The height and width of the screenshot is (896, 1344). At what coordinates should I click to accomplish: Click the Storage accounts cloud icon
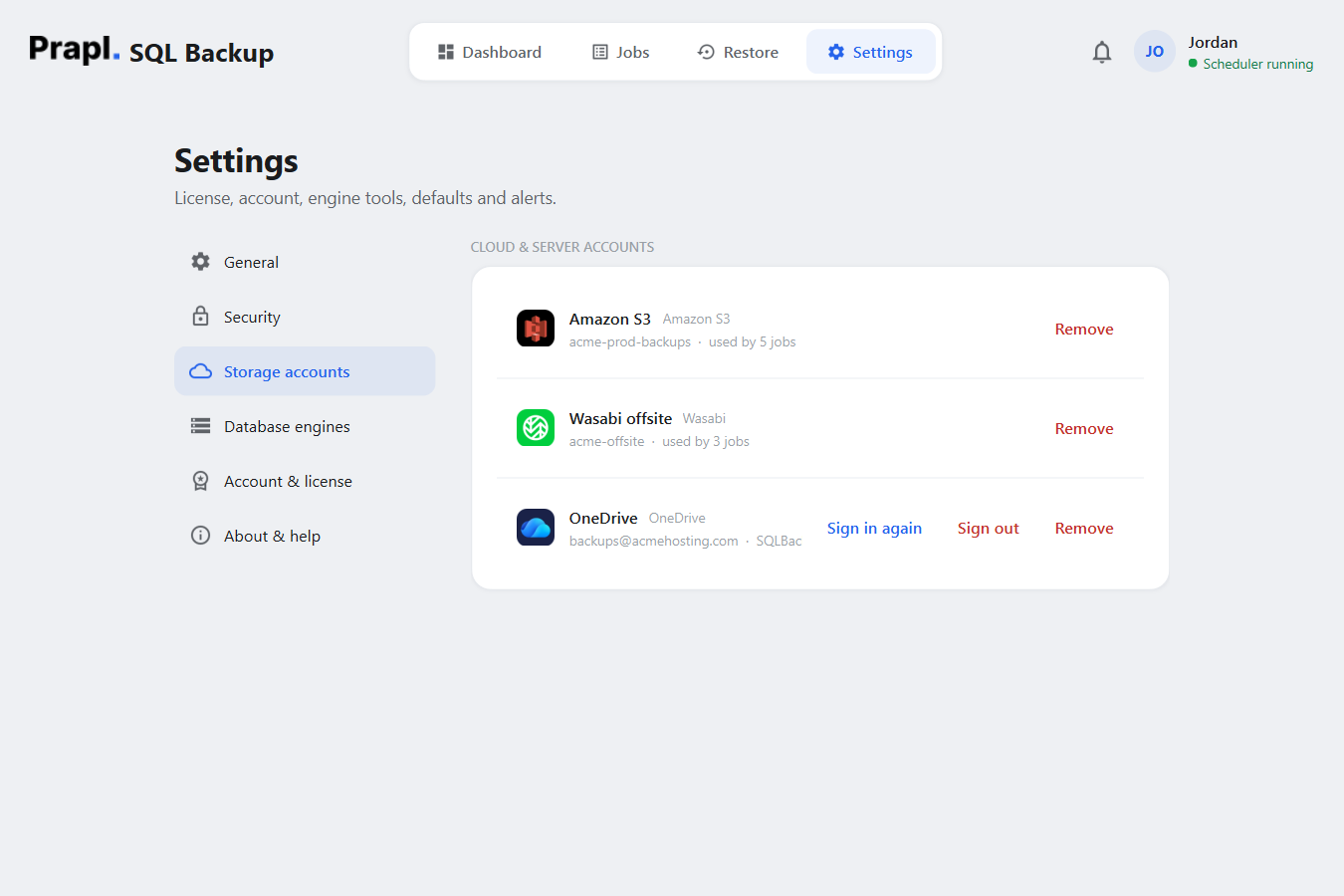click(200, 371)
